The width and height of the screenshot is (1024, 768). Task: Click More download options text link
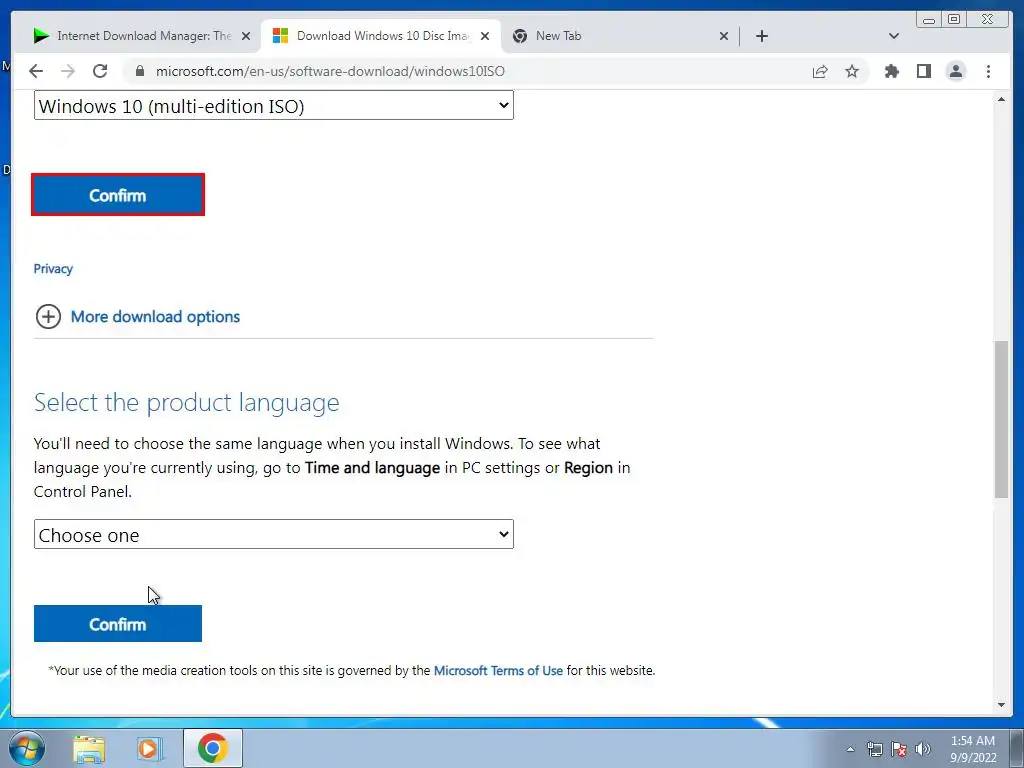[155, 316]
